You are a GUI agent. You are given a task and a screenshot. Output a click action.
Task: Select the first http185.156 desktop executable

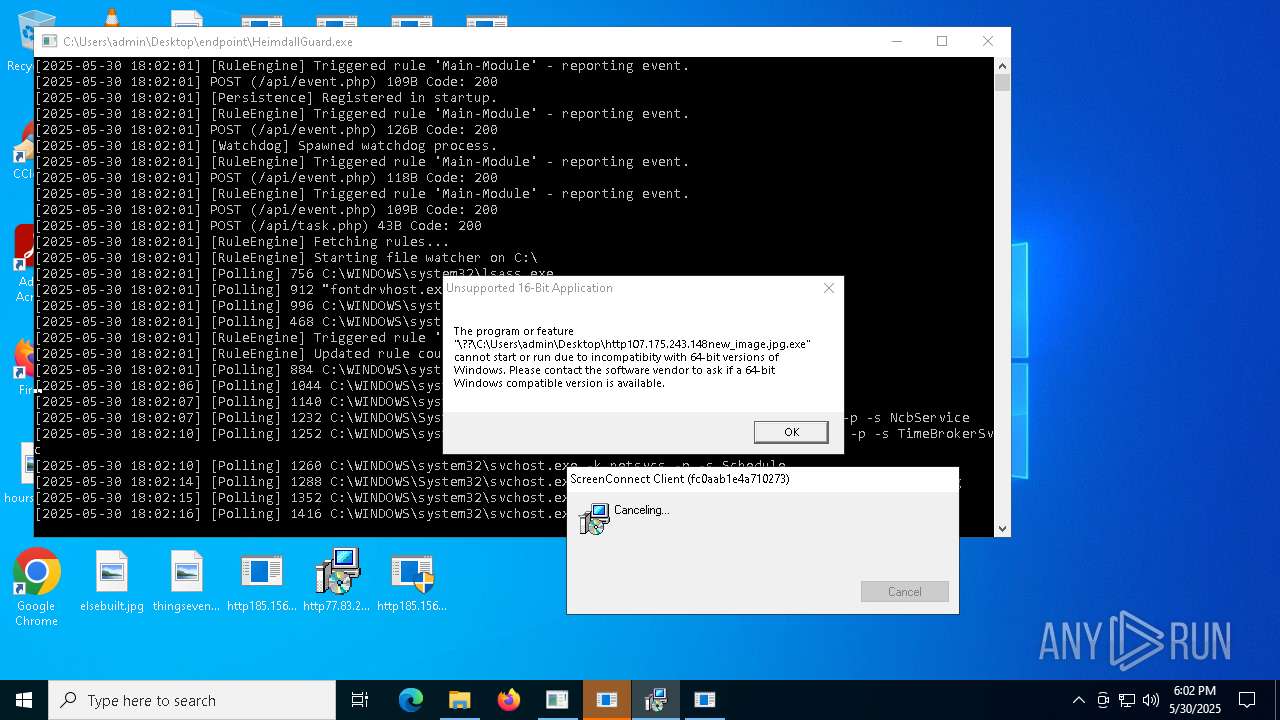(261, 581)
